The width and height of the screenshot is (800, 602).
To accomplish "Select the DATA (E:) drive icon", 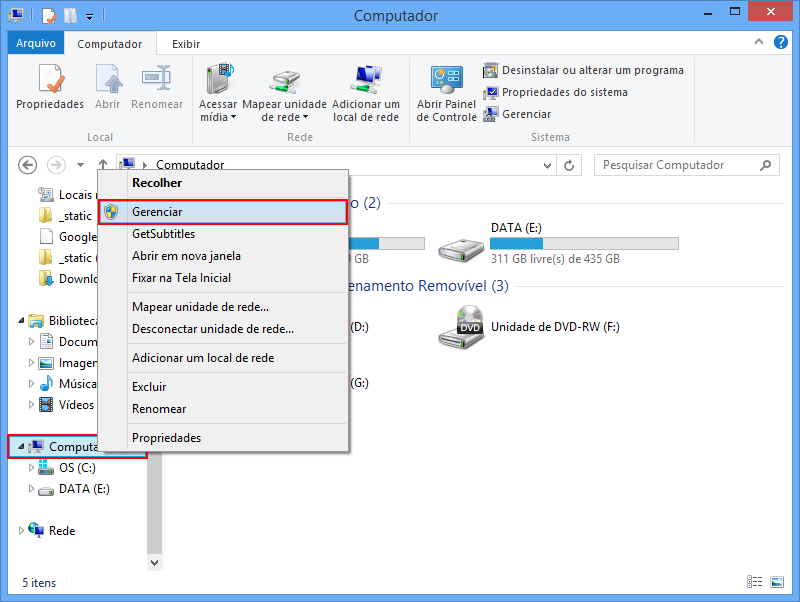I will point(461,249).
